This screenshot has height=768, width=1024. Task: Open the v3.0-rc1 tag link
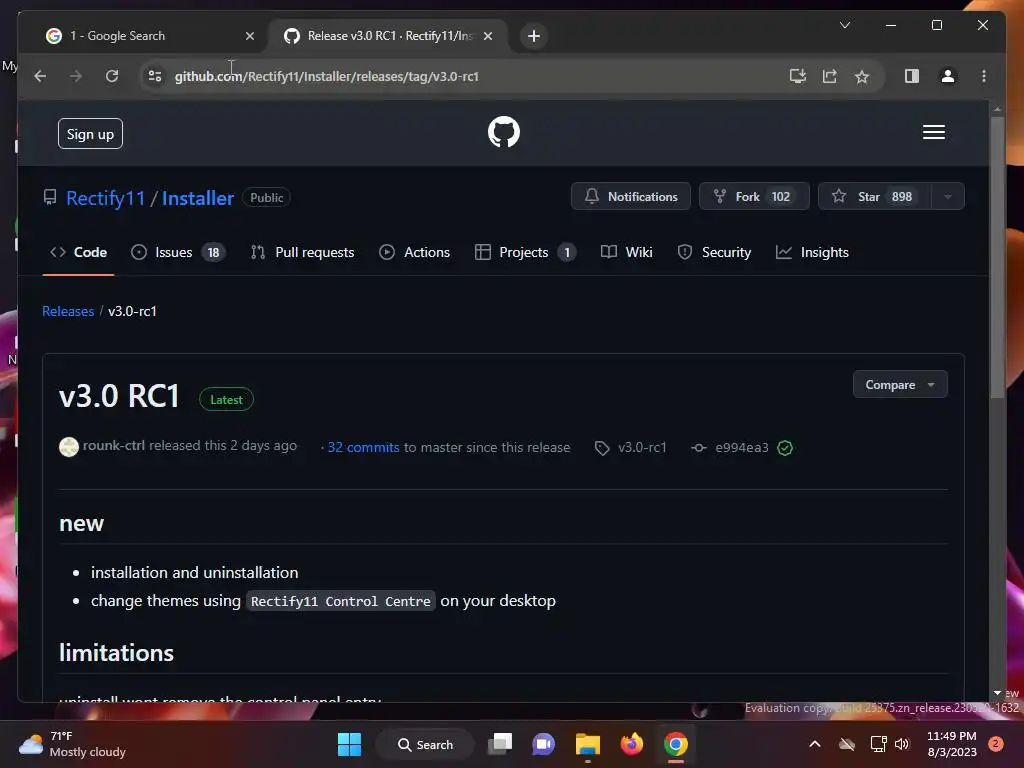click(631, 447)
